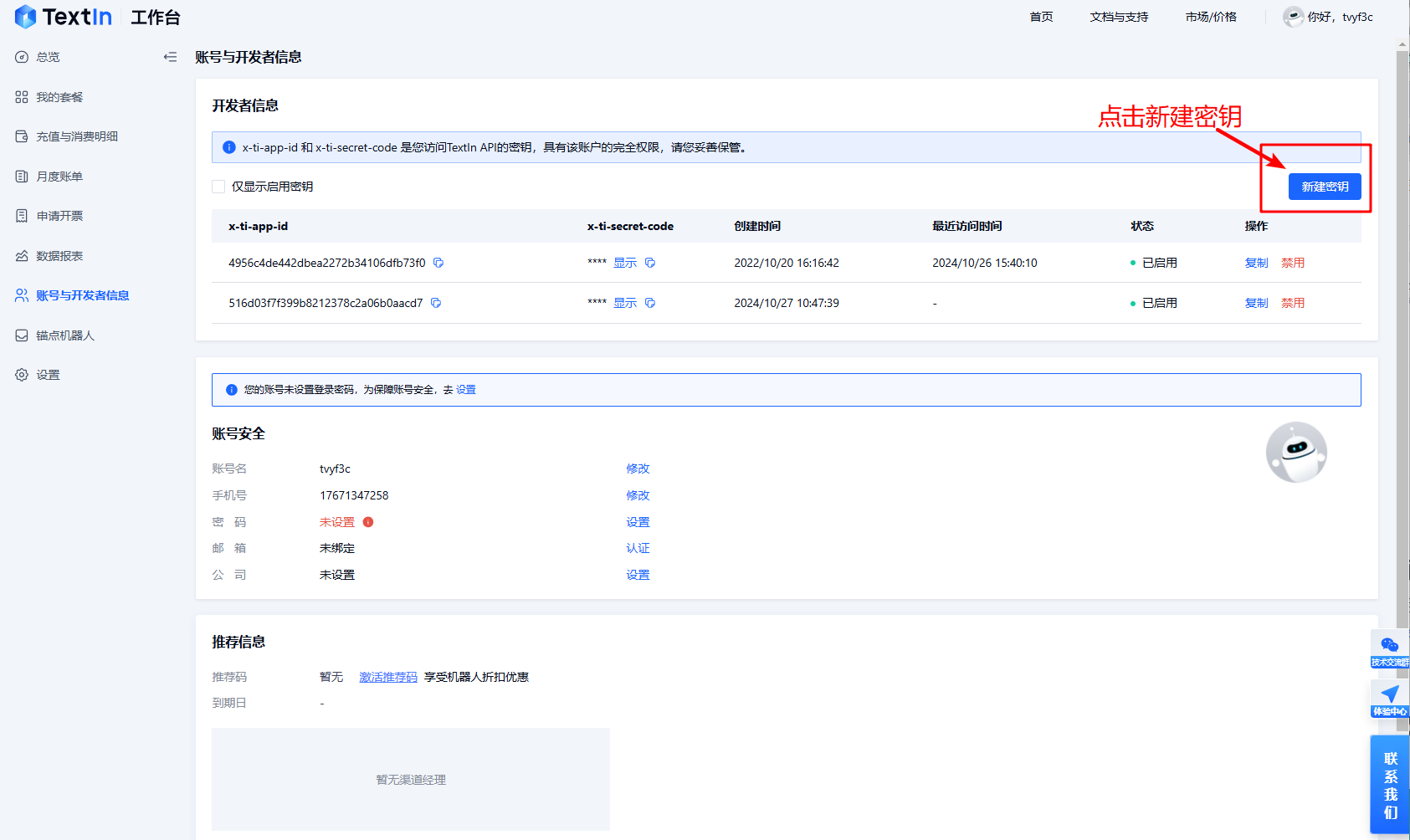Copy first row secret code icon

pos(650,263)
